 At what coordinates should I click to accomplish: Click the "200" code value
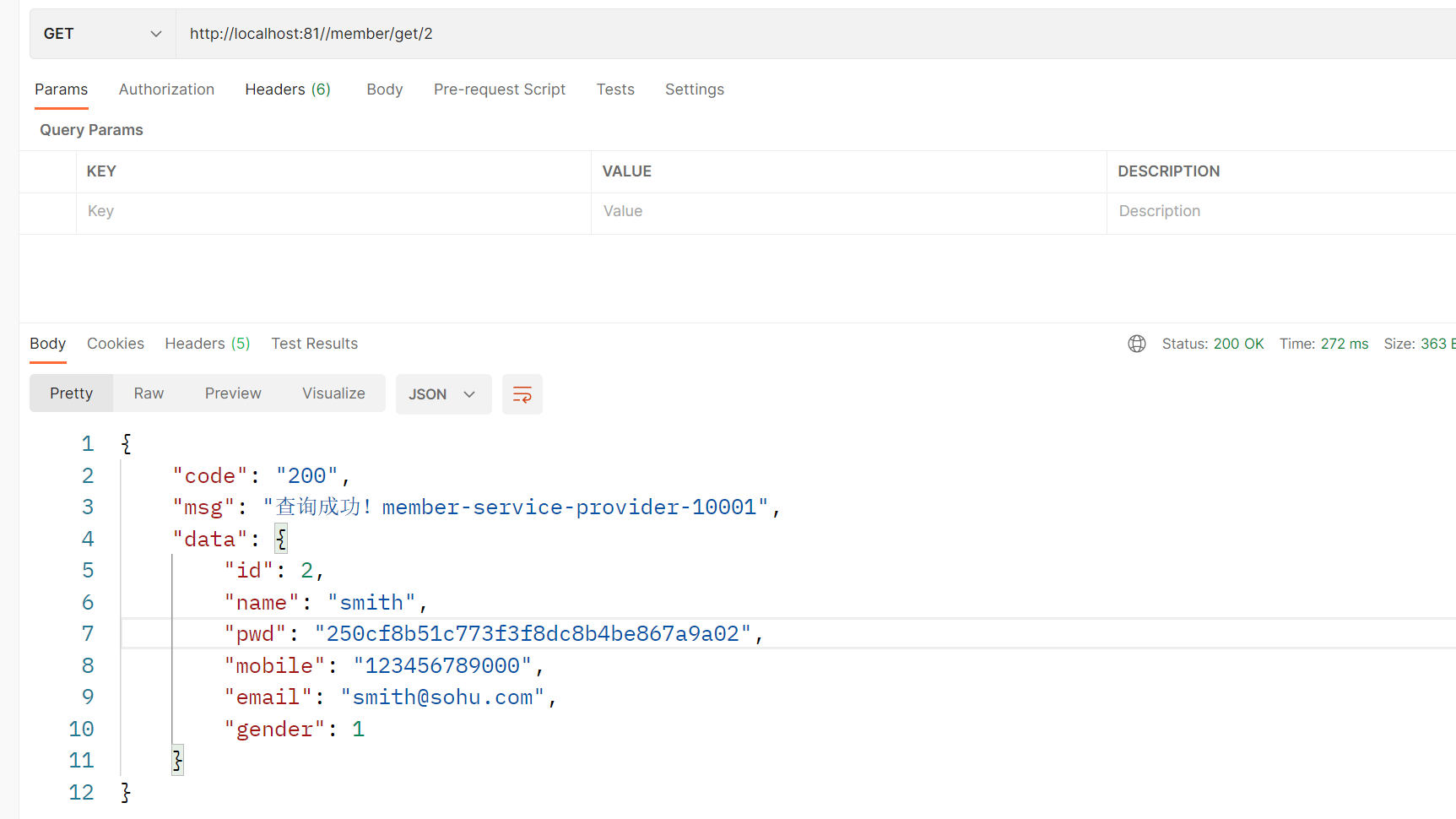[x=307, y=476]
